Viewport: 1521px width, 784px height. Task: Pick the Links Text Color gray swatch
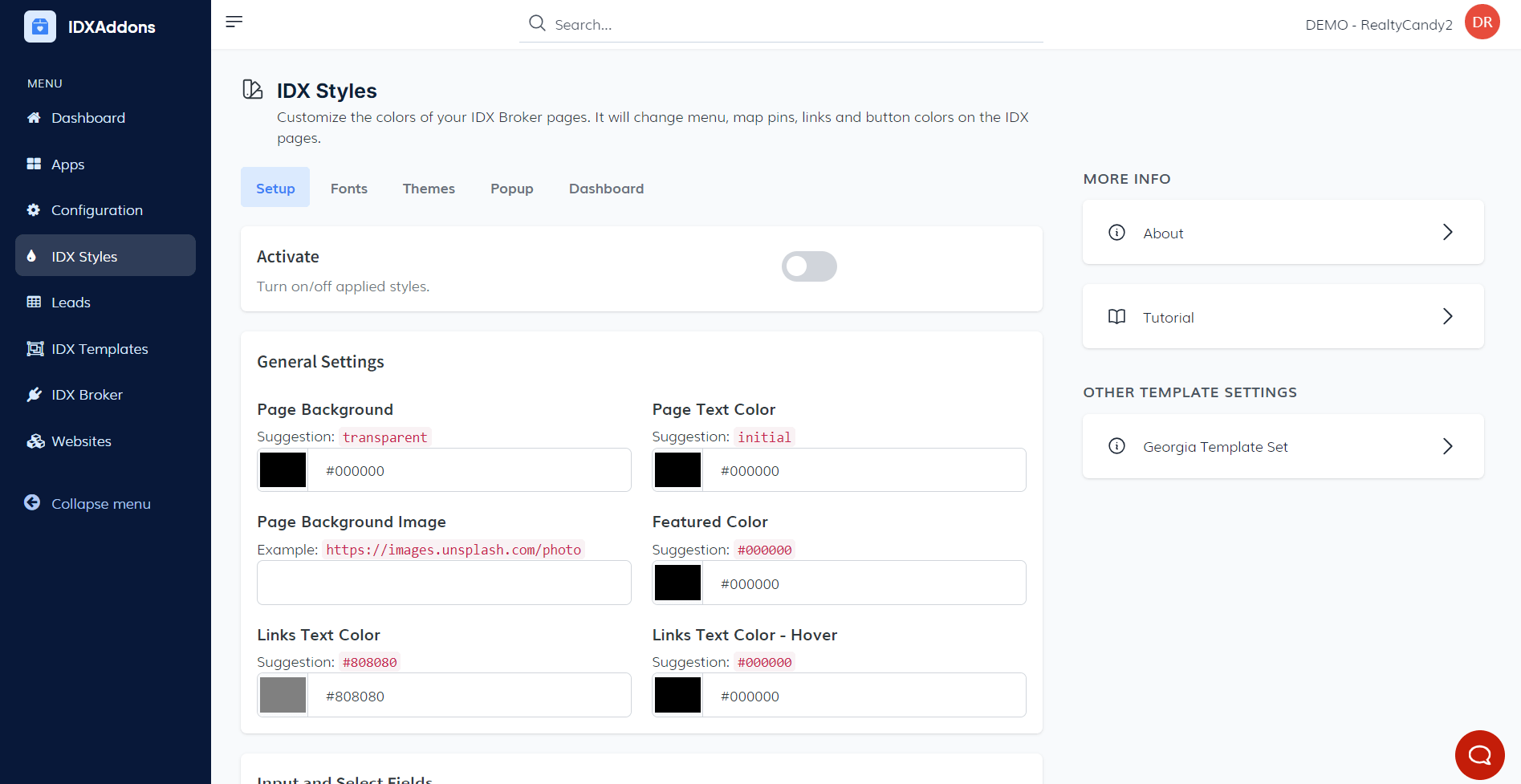click(283, 695)
